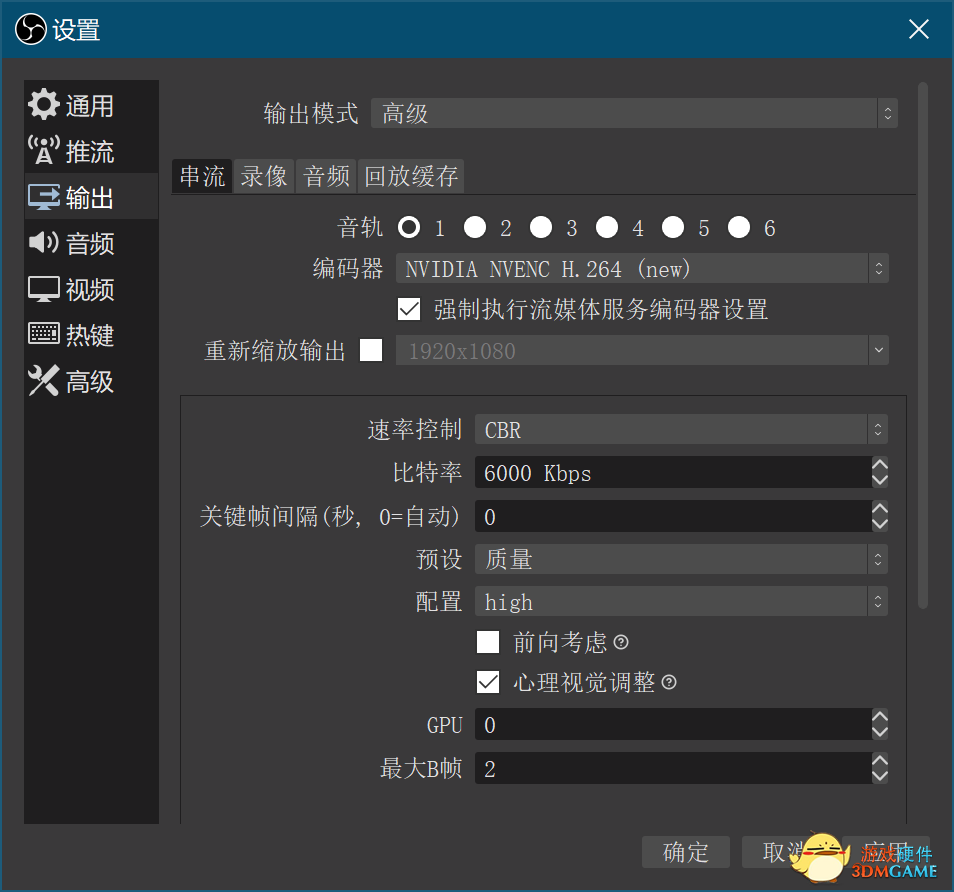Viewport: 954px width, 892px height.
Task: Select the 推流 stream antenna icon
Action: pyautogui.click(x=44, y=151)
